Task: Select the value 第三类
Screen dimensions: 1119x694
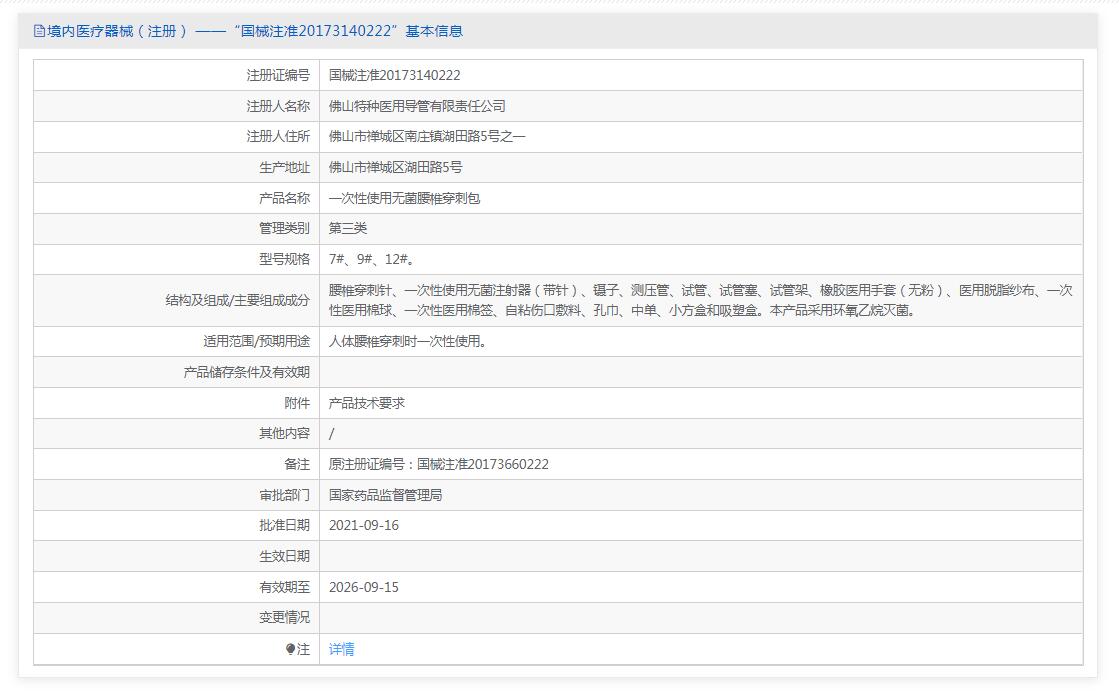Action: (x=348, y=228)
